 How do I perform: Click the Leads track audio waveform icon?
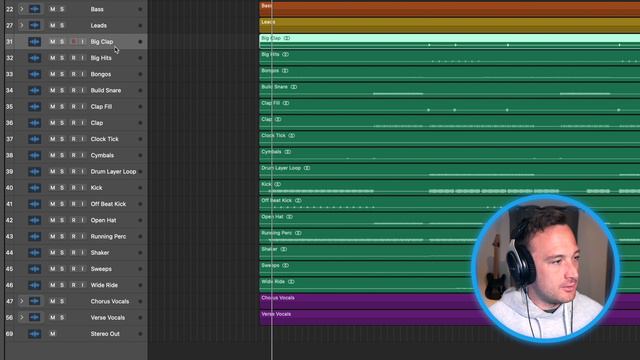click(x=35, y=25)
